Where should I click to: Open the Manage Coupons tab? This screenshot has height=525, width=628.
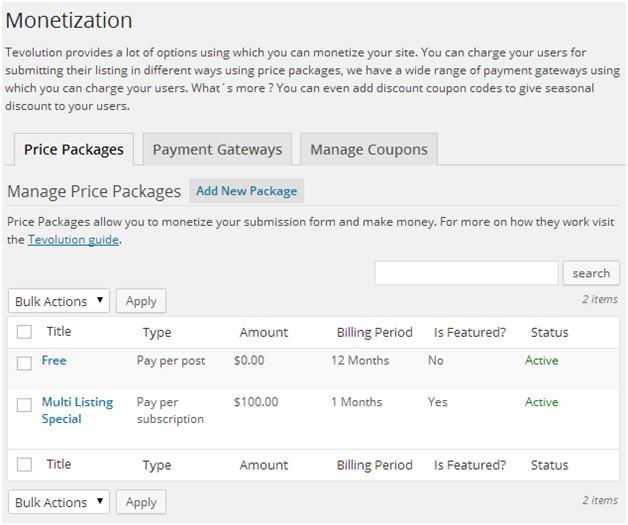pos(368,150)
